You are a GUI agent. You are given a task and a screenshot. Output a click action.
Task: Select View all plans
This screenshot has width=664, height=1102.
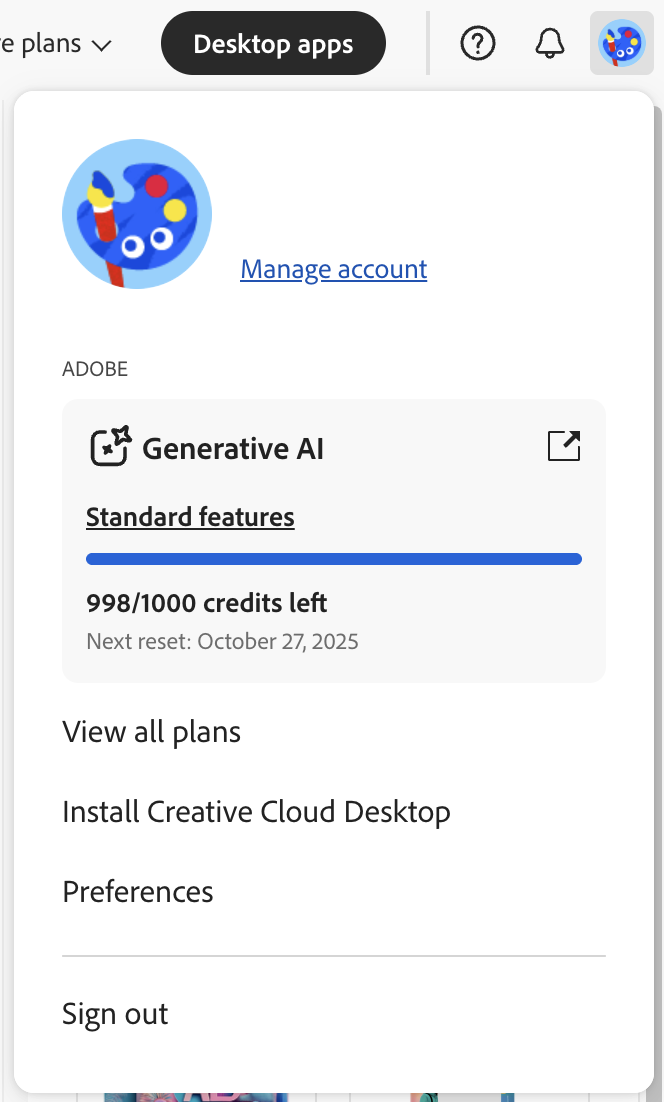151,732
